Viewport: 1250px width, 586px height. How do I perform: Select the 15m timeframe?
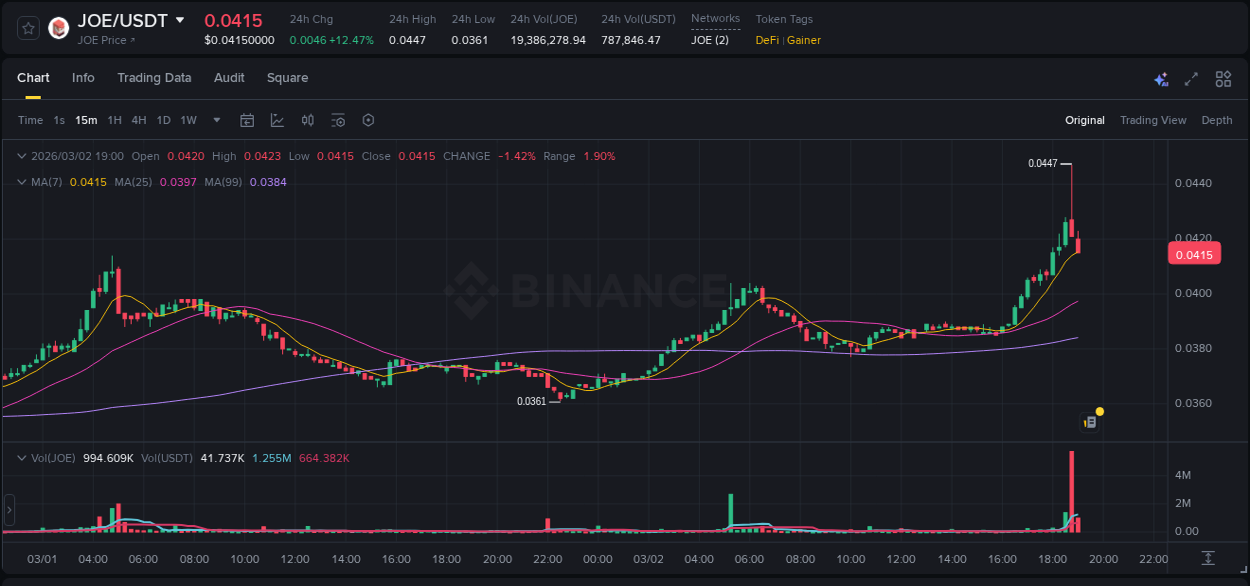[86, 120]
